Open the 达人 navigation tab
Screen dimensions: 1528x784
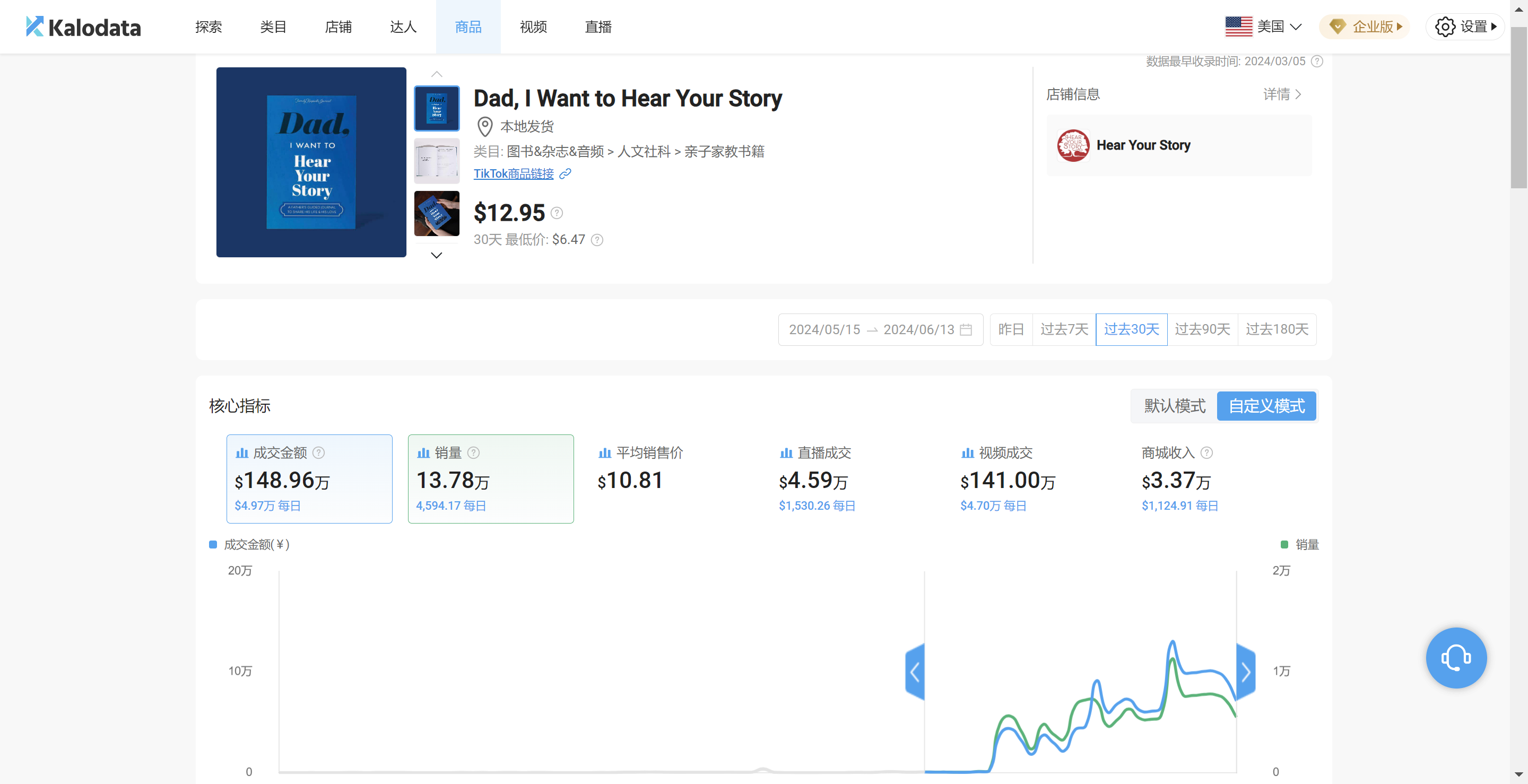tap(403, 27)
